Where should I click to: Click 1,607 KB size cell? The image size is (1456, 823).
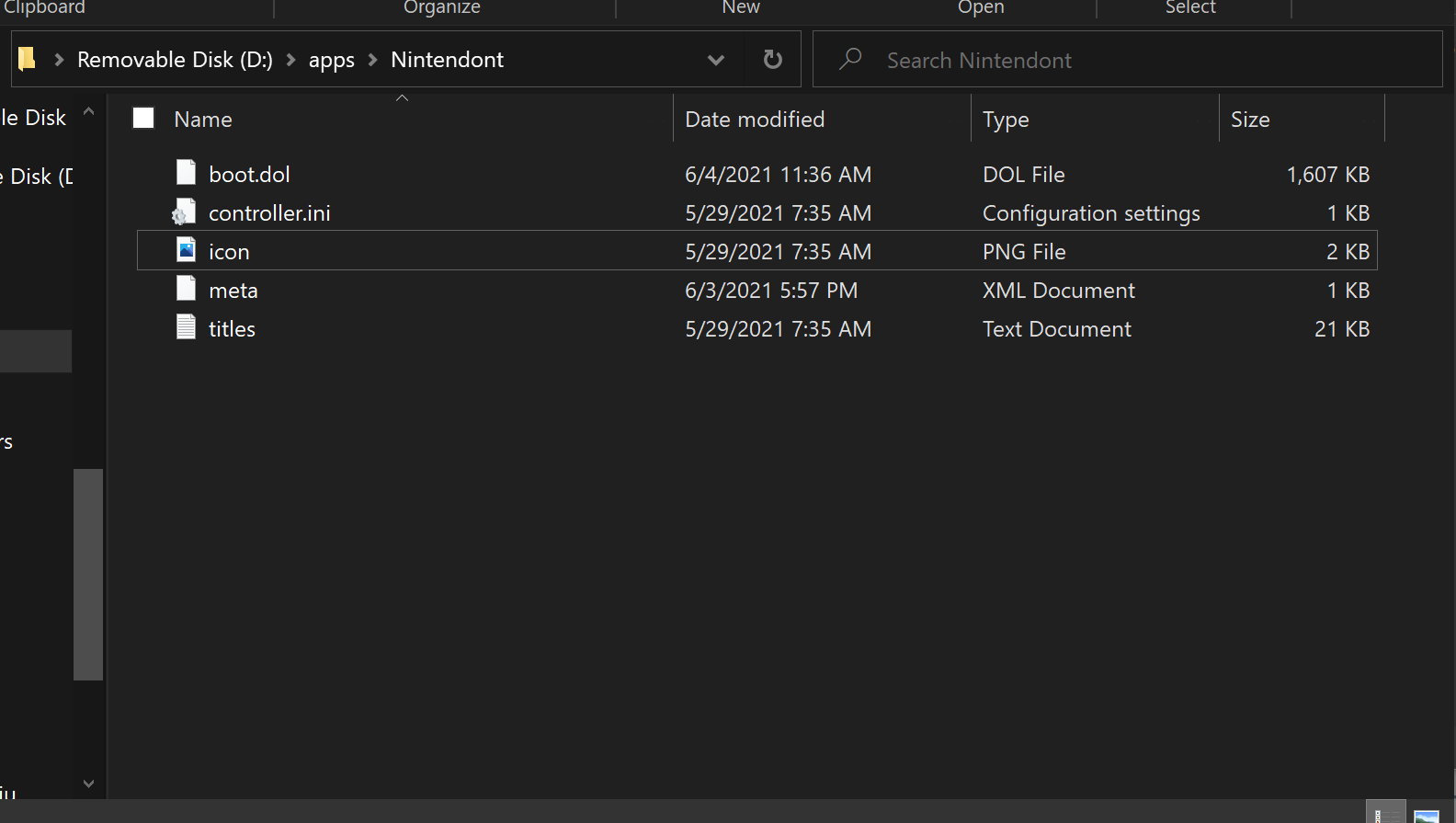(1328, 174)
